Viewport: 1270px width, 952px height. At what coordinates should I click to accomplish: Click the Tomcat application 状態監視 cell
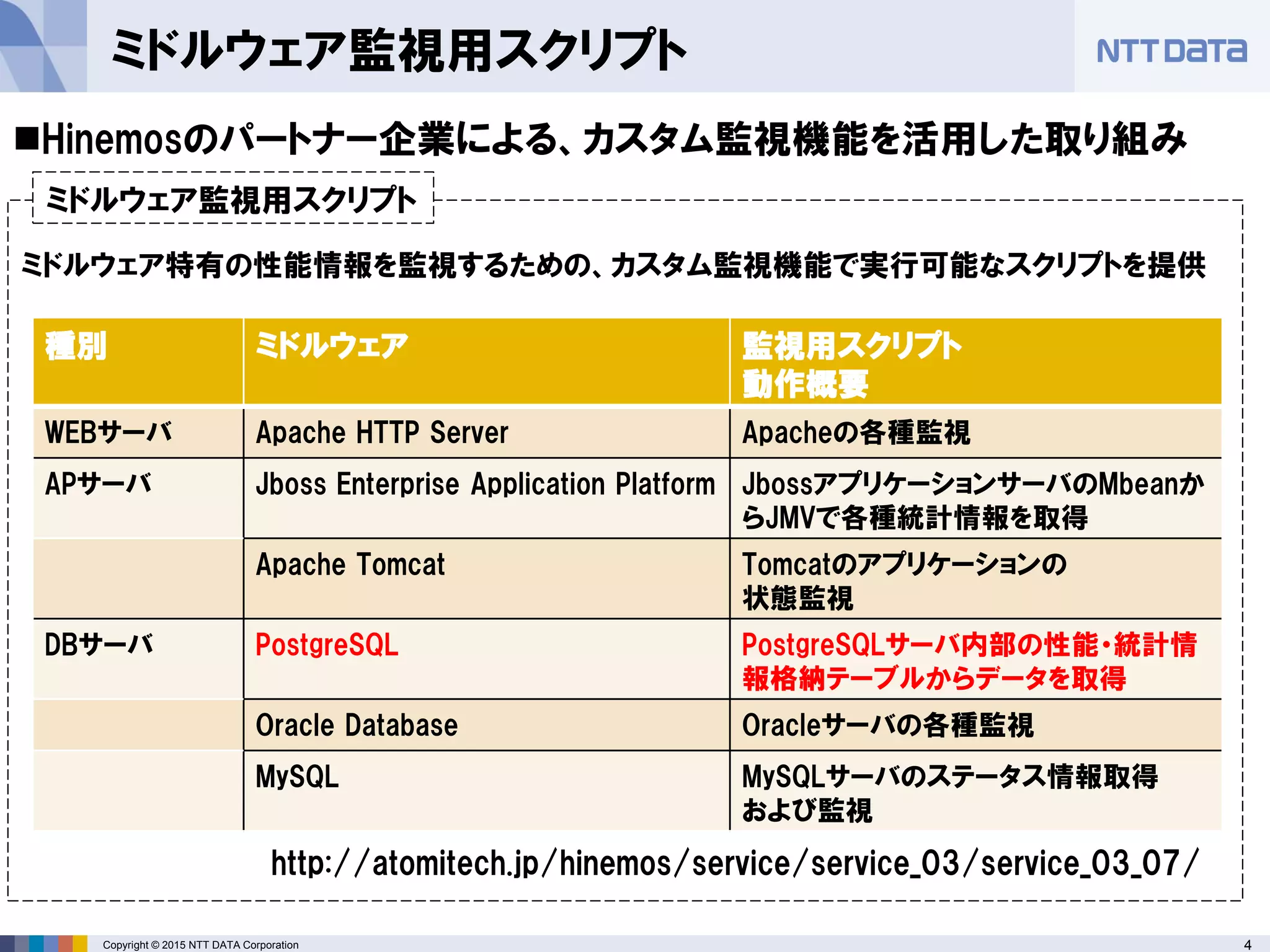pyautogui.click(x=976, y=579)
